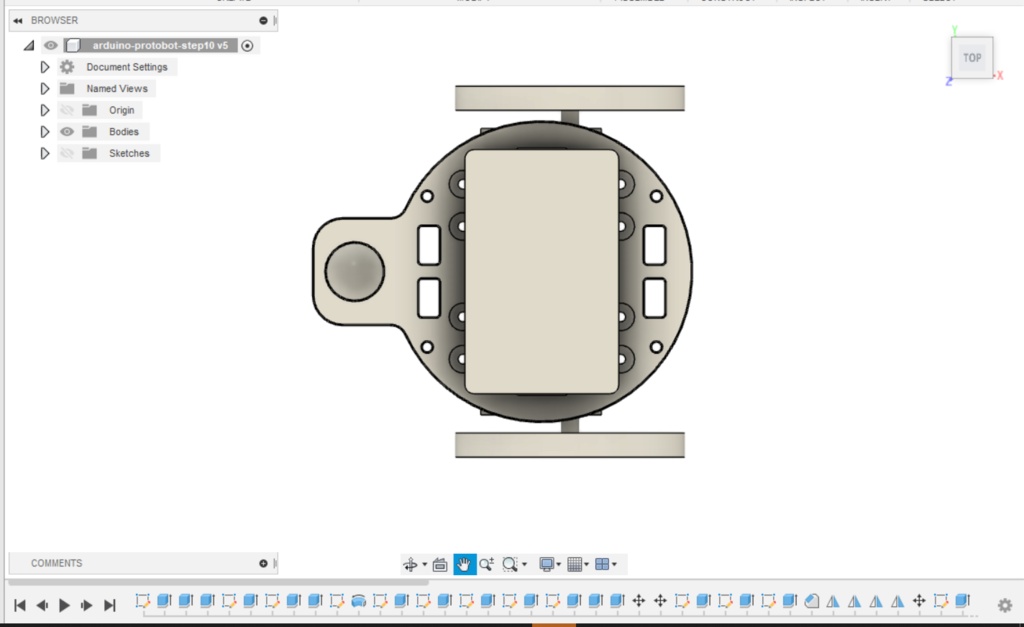The height and width of the screenshot is (627, 1024).
Task: Expand the Origin node
Action: 44,110
